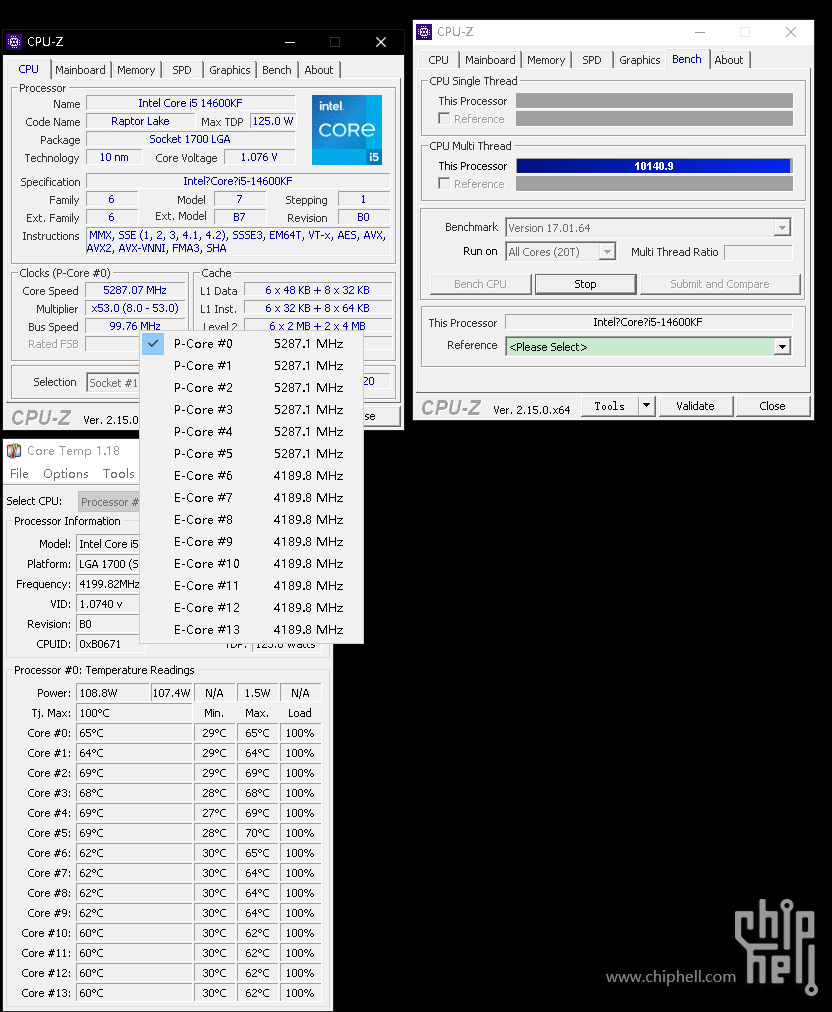Viewport: 832px width, 1012px height.
Task: Click the Tools button in right CPU-Z
Action: pos(609,406)
